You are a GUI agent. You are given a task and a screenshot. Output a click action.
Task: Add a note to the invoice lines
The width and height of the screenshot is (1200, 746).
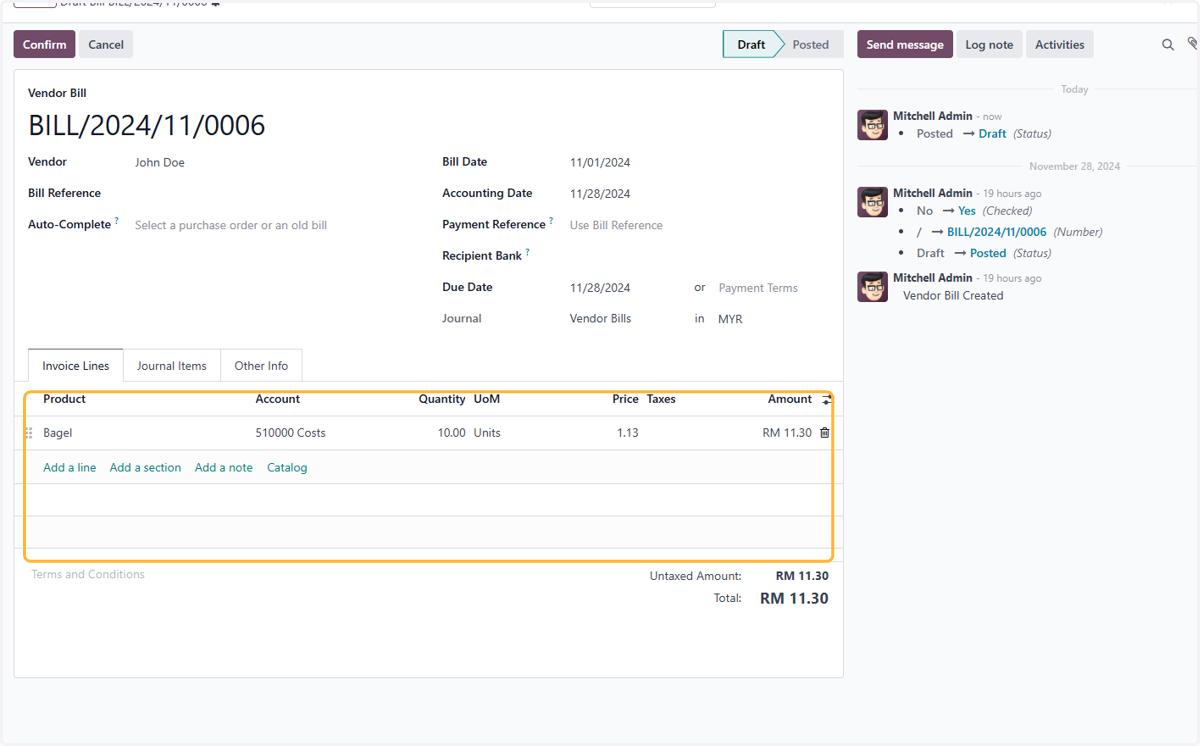click(224, 468)
